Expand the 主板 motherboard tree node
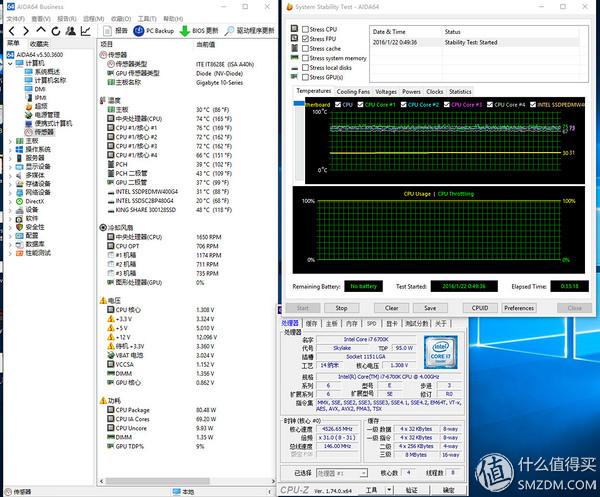The height and width of the screenshot is (497, 600). click(x=9, y=140)
